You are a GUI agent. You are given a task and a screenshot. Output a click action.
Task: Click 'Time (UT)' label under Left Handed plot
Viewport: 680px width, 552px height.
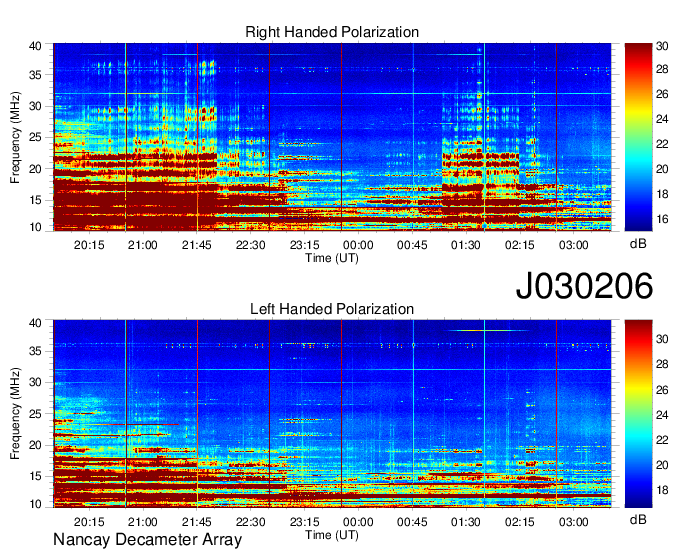click(332, 535)
